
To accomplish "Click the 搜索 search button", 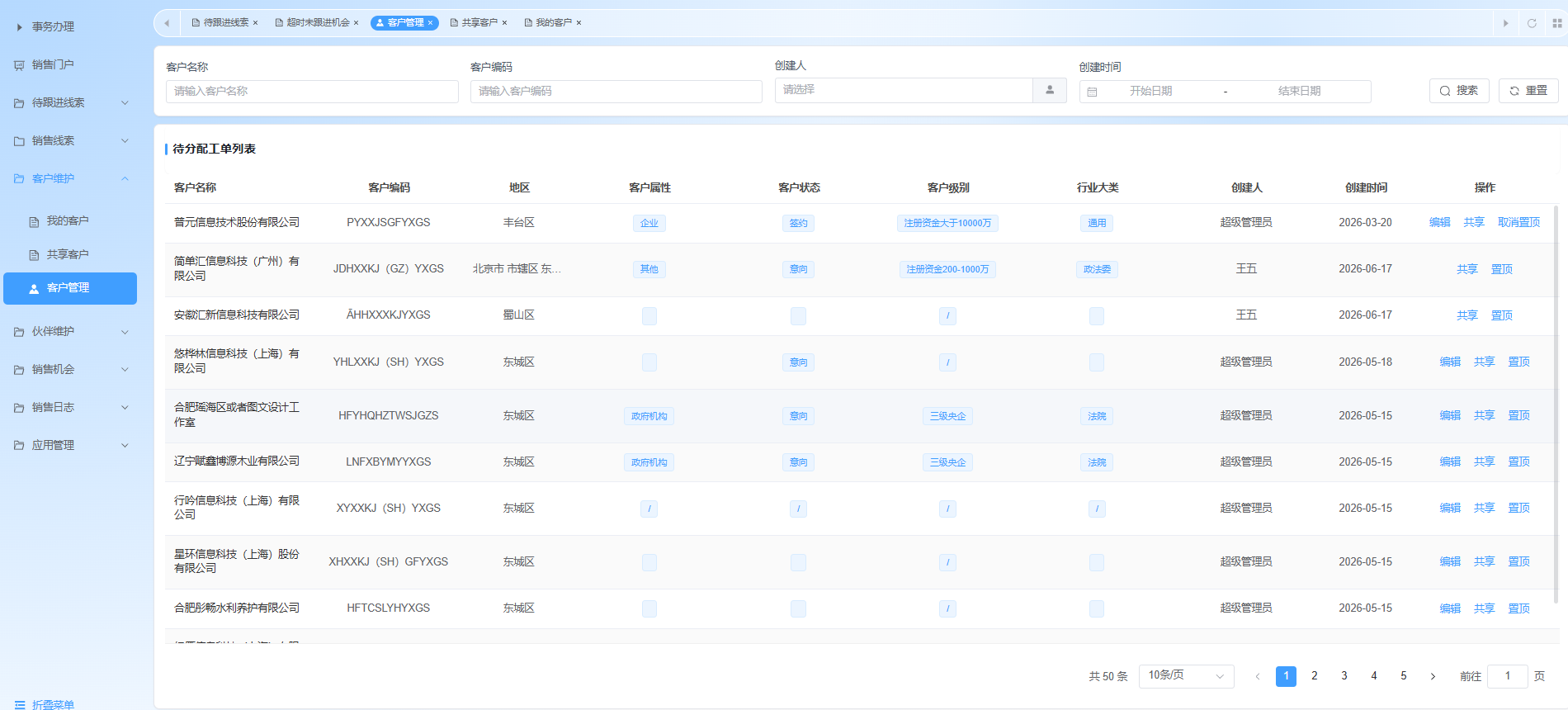I will coord(1459,91).
